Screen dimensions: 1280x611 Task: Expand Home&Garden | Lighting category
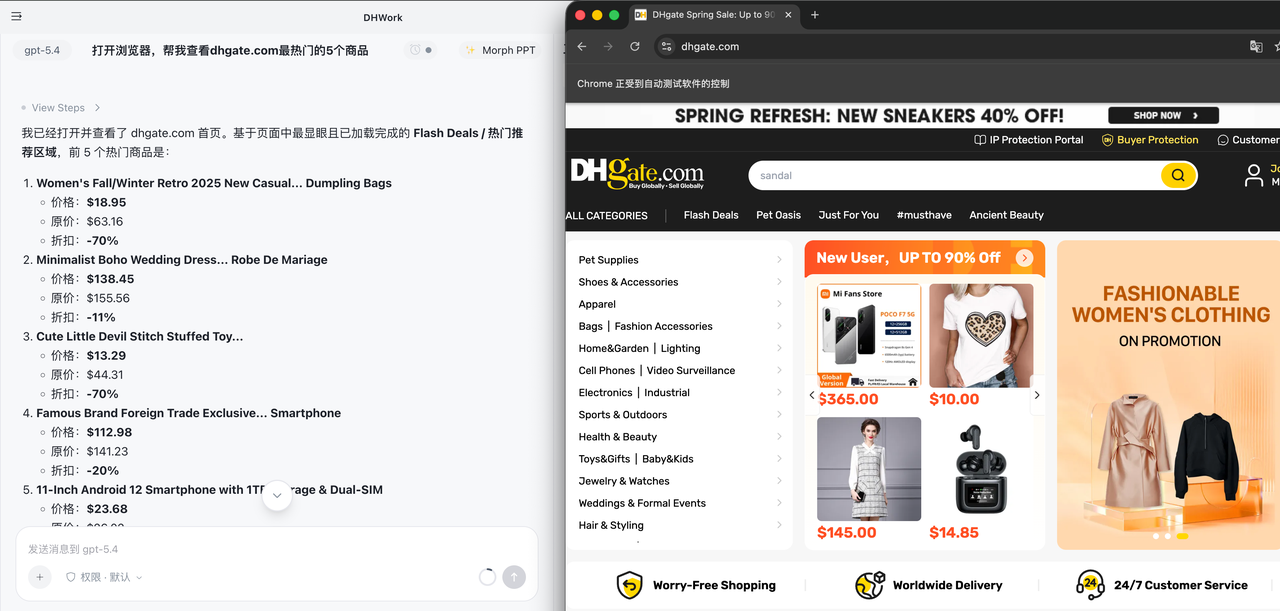pos(680,348)
